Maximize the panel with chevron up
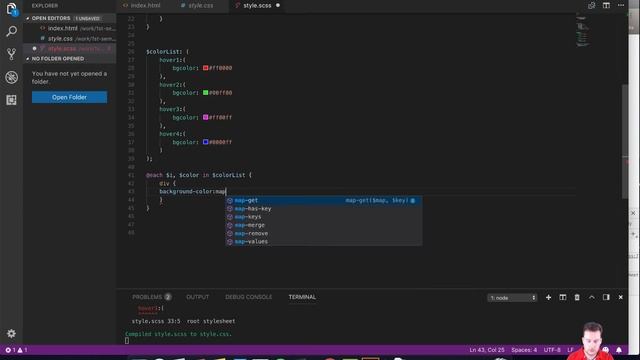This screenshot has width=640, height=360. (x=591, y=298)
